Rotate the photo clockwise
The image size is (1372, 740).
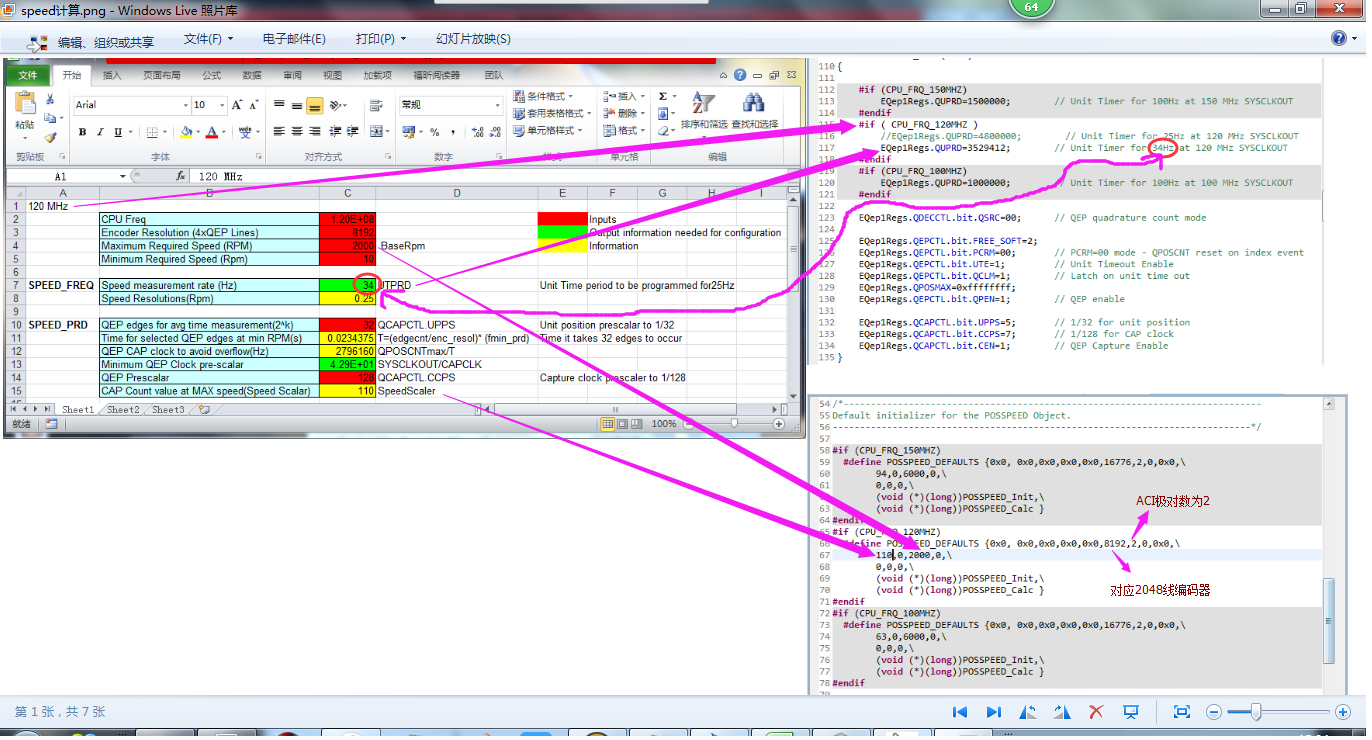point(1062,712)
